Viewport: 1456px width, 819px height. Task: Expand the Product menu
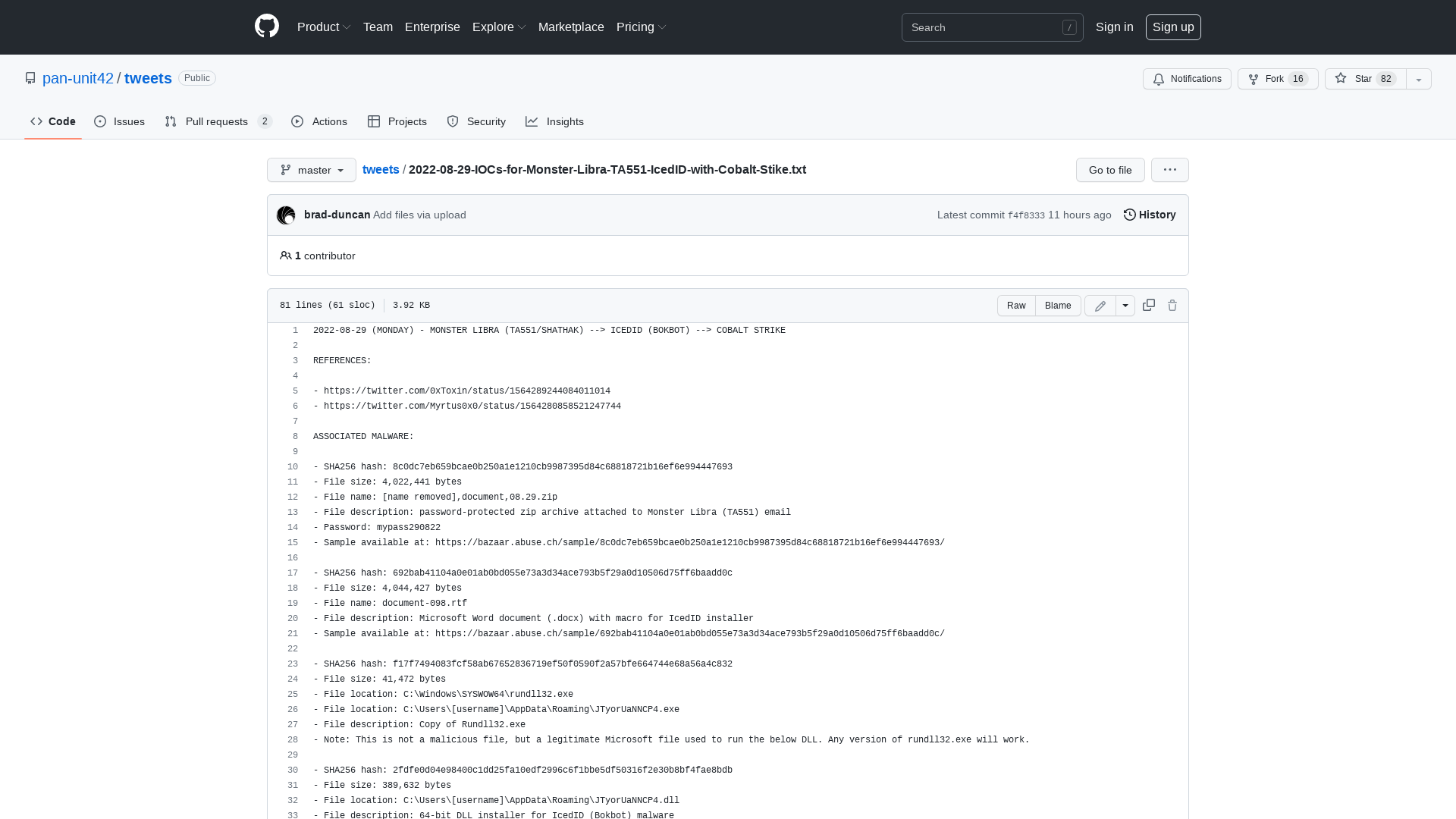point(324,27)
